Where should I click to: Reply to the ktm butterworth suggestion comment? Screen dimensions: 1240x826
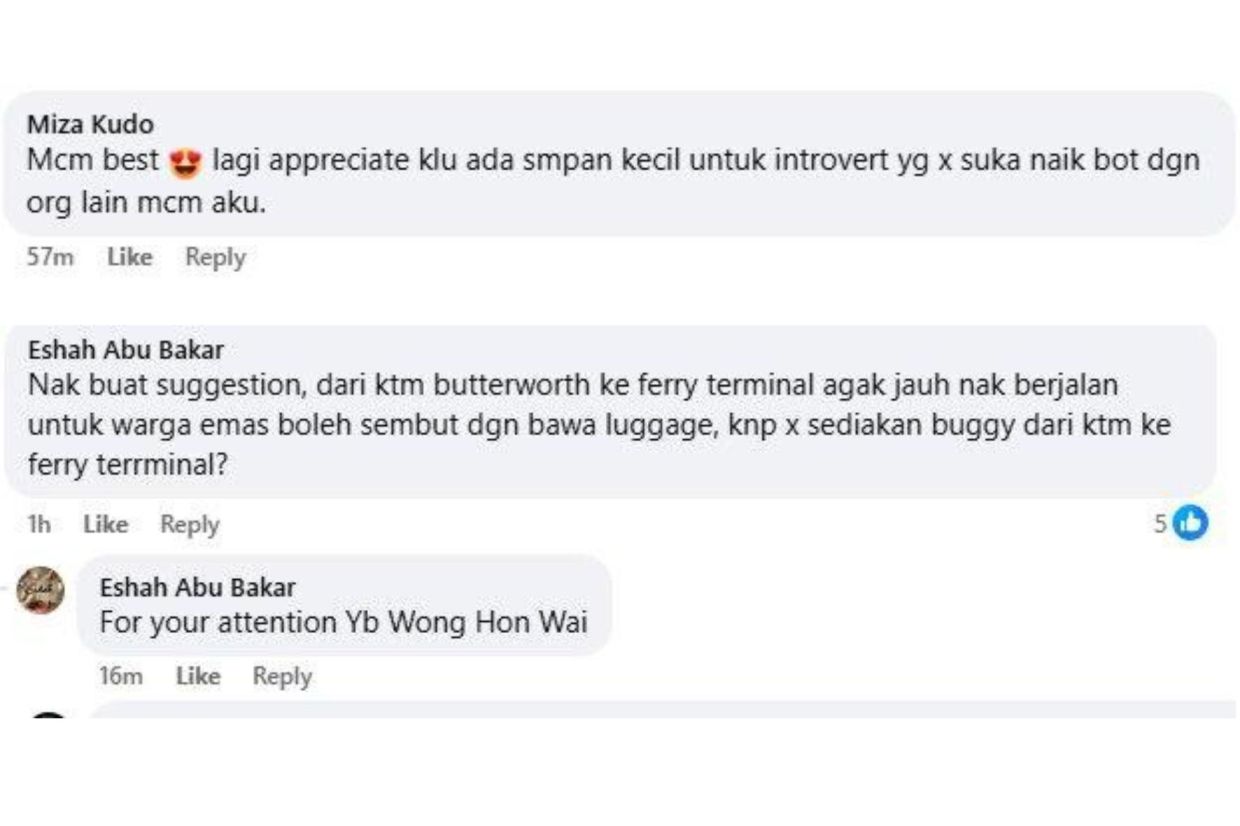click(190, 524)
